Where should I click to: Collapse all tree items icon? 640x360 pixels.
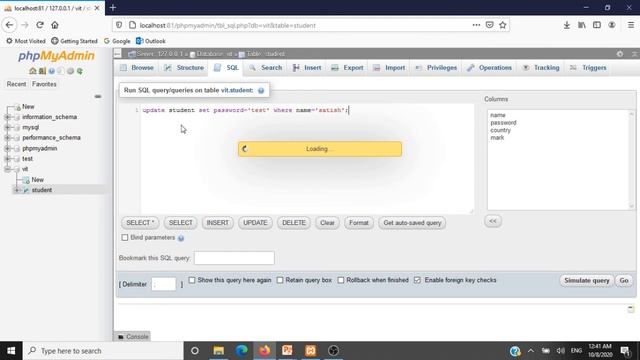(x=98, y=97)
